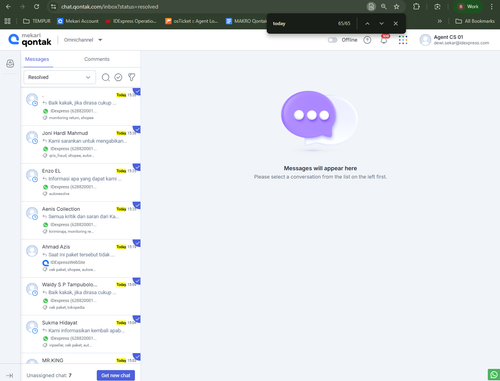Bookmark this page with star icon
Viewport: 500px width, 381px height.
pyautogui.click(x=396, y=7)
